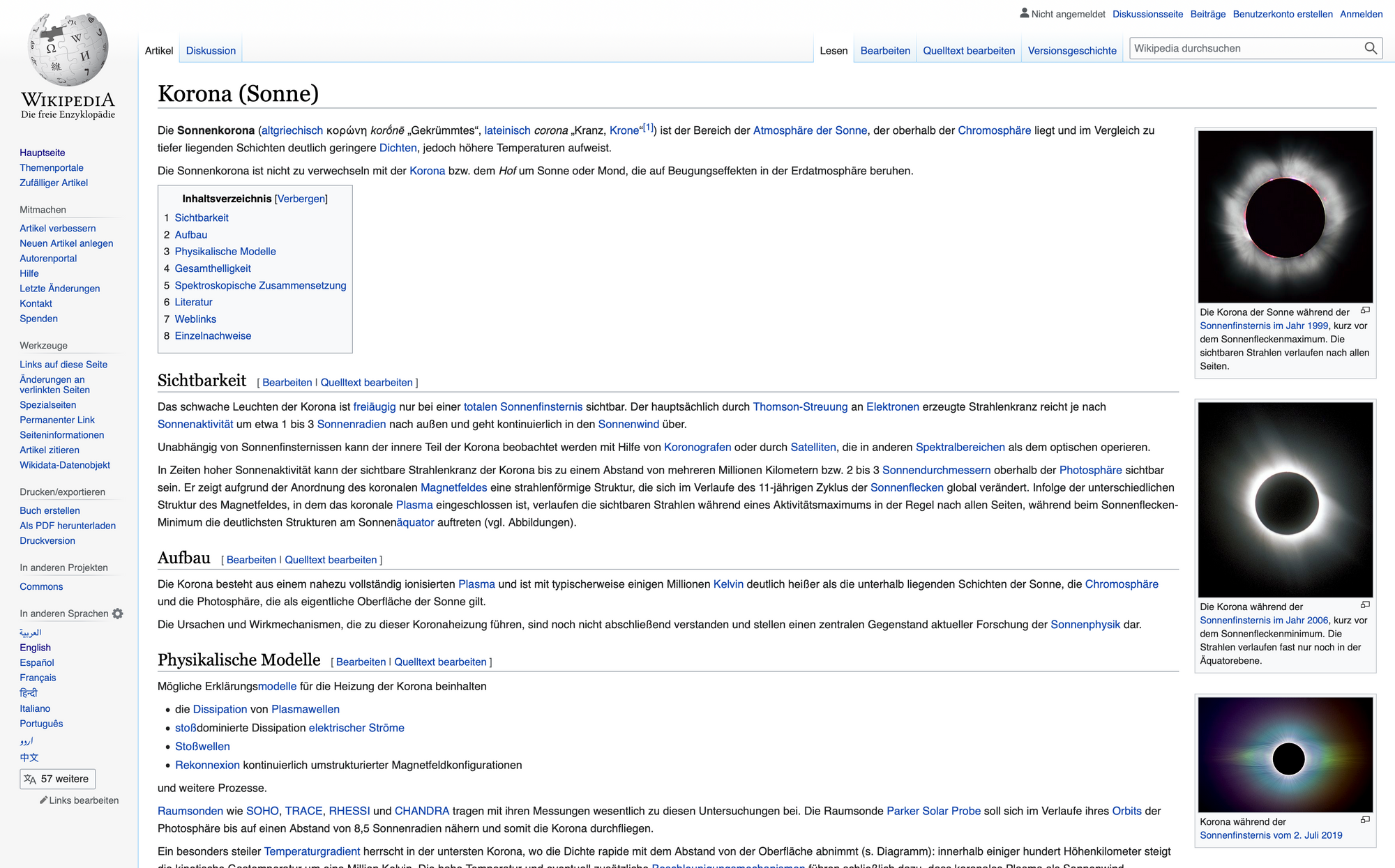Edit Sichtbarkeit section via Bearbeiten
The width and height of the screenshot is (1395, 868).
287,382
